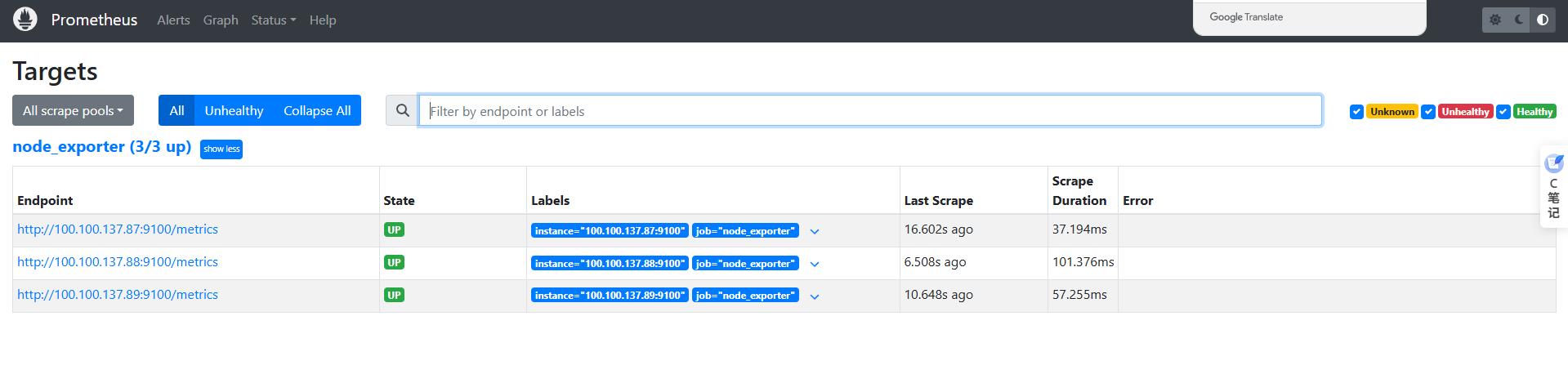Select the "101.376ms" scrape duration
This screenshot has height=392, width=1568.
pyautogui.click(x=1083, y=262)
